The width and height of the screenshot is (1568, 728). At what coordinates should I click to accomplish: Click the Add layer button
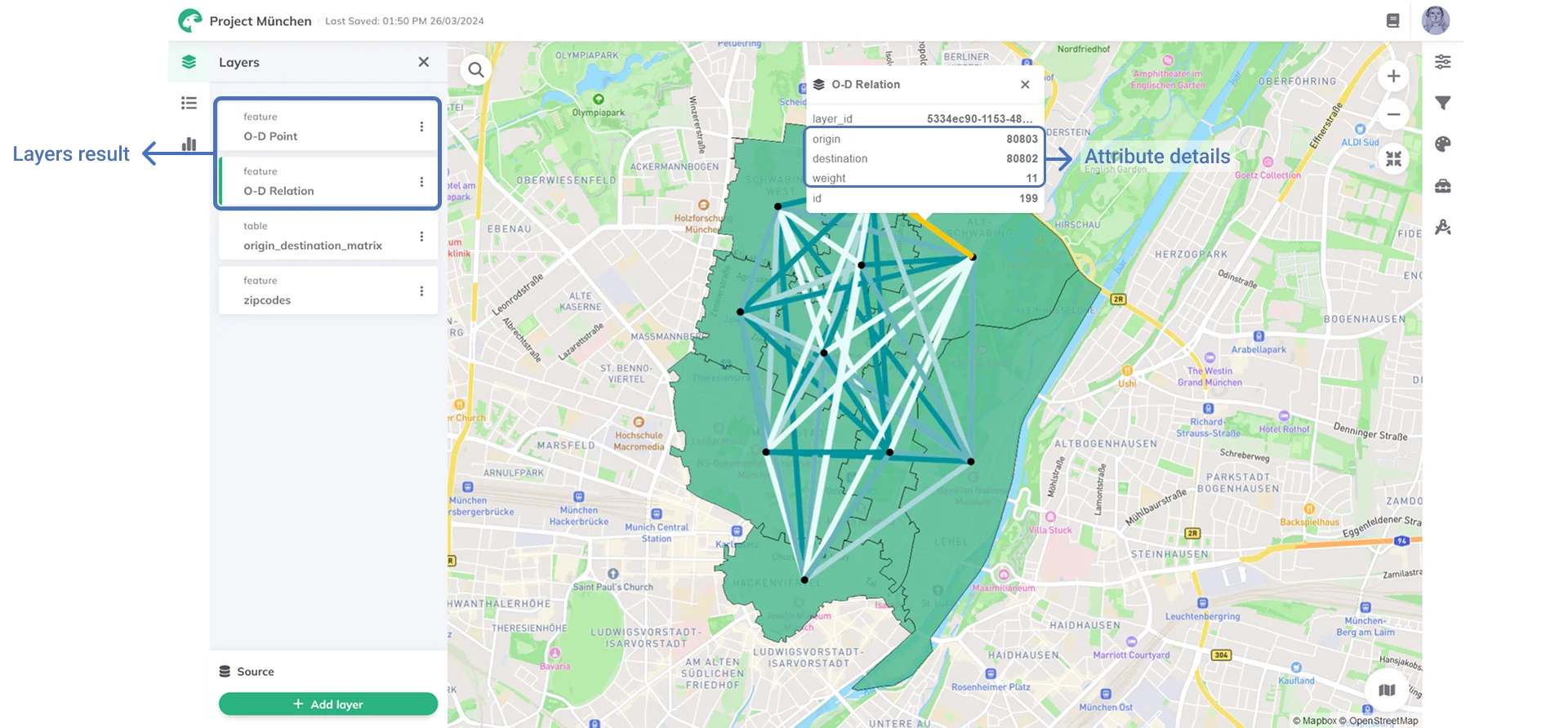point(328,704)
